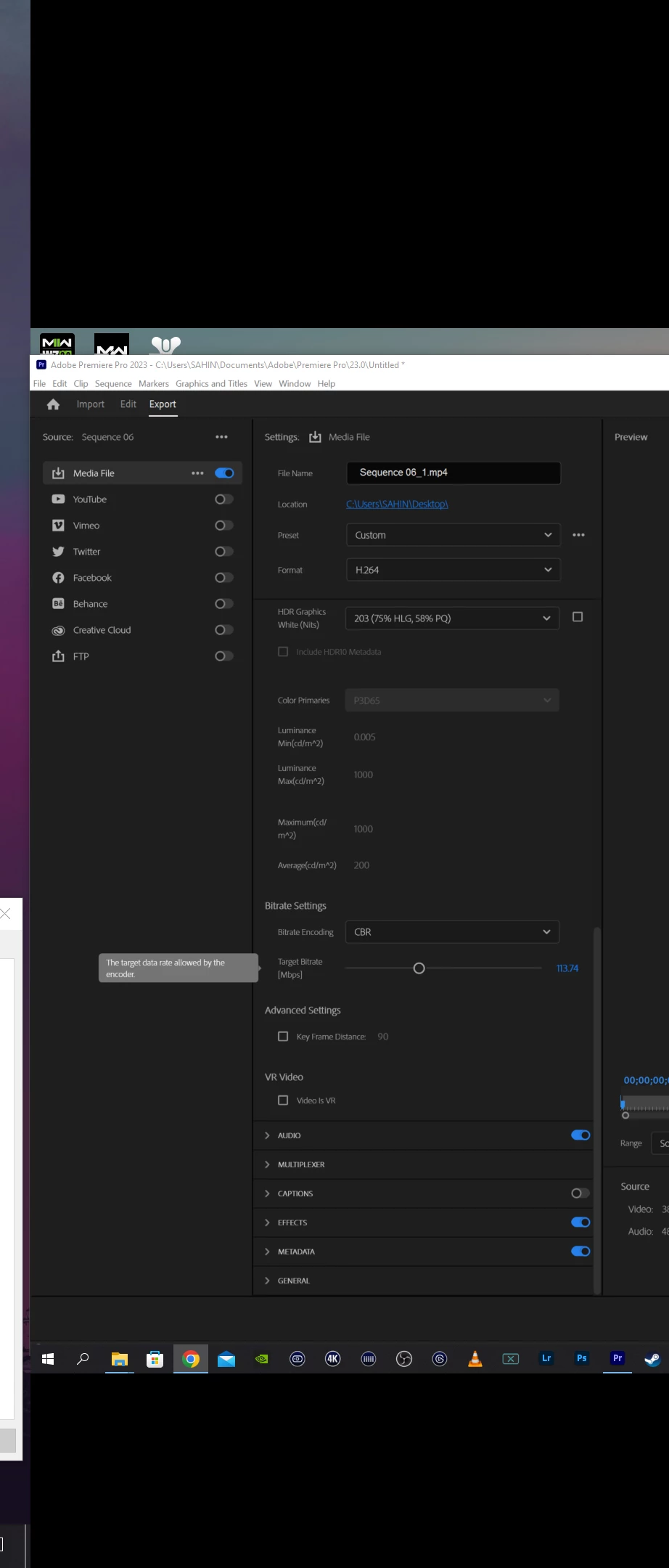Viewport: 669px width, 1568px height.
Task: Enable the YouTube publish toggle
Action: [x=224, y=499]
